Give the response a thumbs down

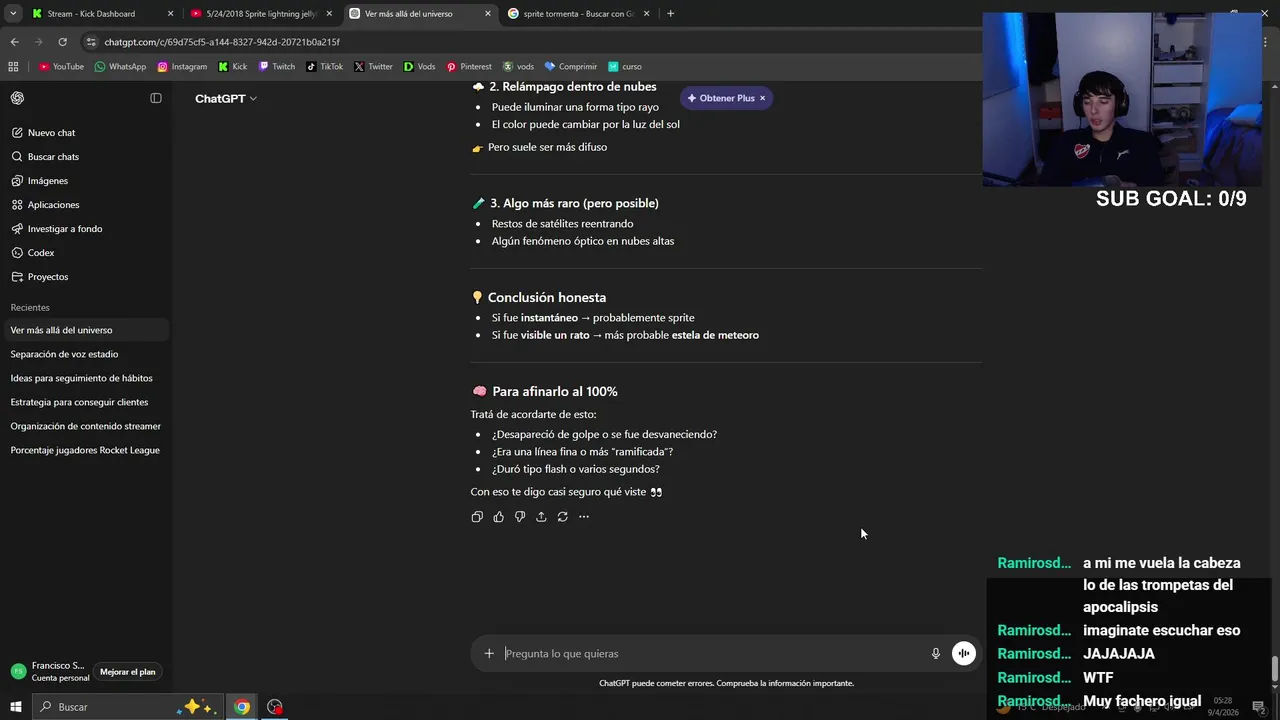(x=520, y=517)
